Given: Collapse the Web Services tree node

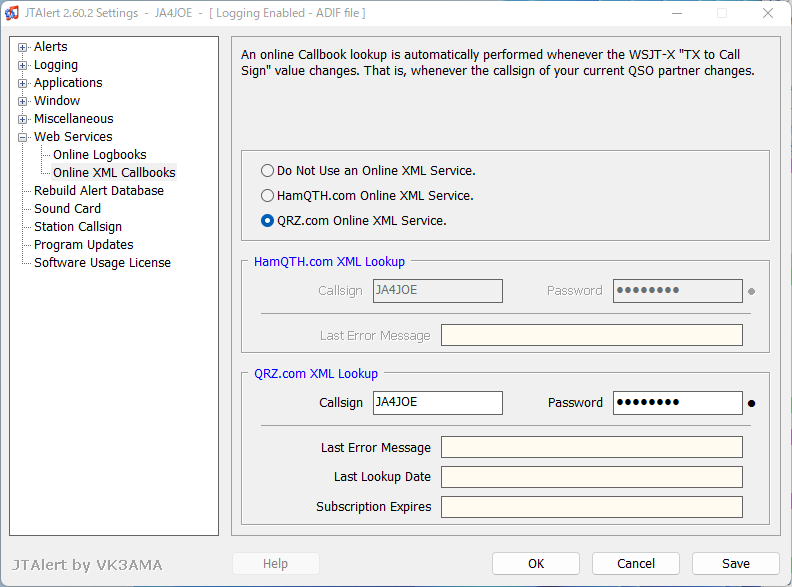Looking at the screenshot, I should (x=22, y=137).
